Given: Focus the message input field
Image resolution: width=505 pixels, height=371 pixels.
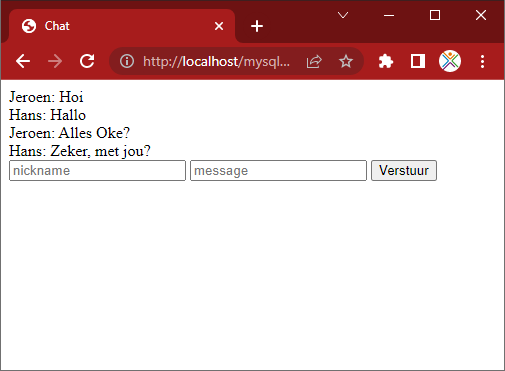Looking at the screenshot, I should point(278,171).
